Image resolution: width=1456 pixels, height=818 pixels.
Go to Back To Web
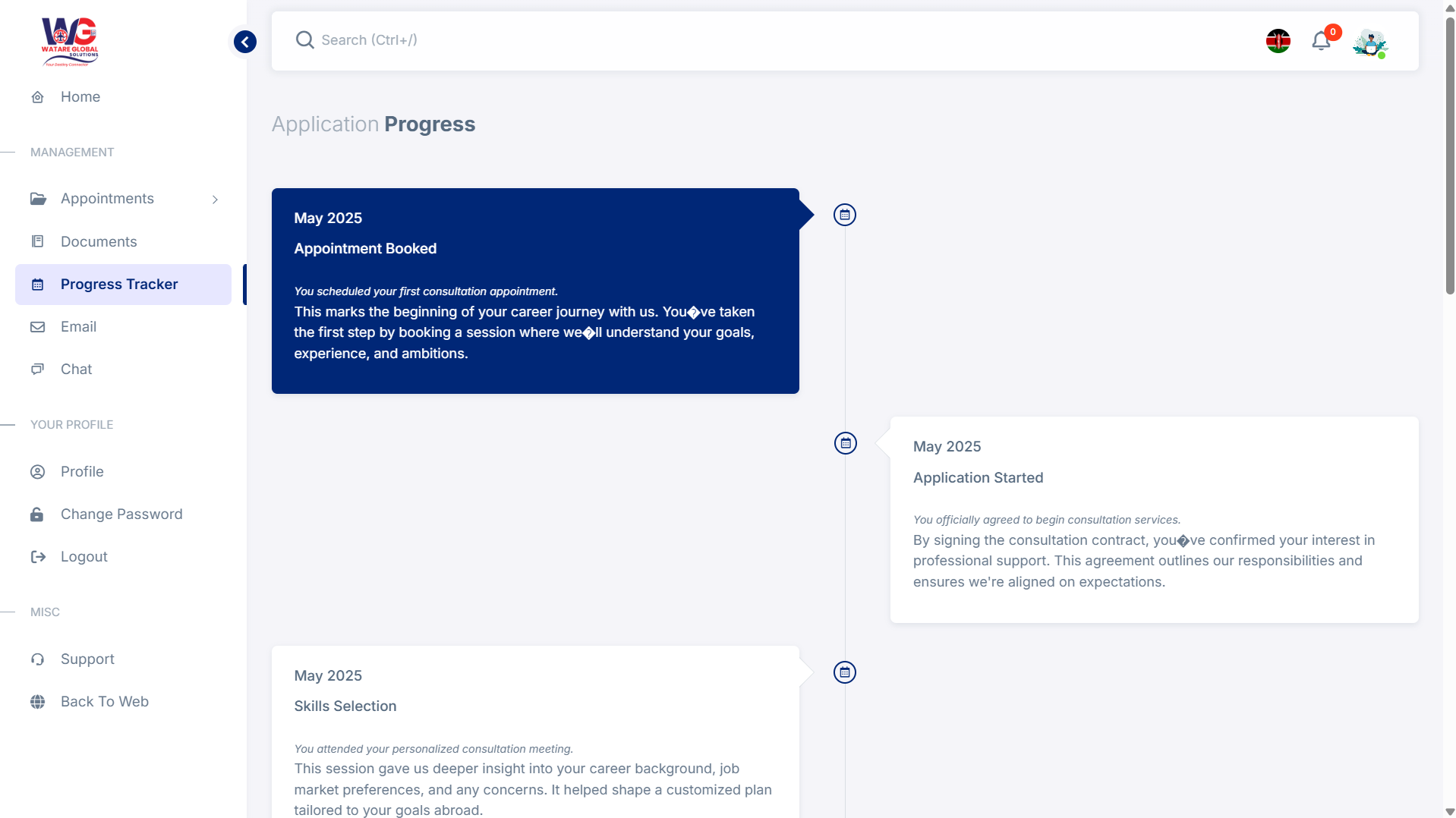(x=104, y=701)
